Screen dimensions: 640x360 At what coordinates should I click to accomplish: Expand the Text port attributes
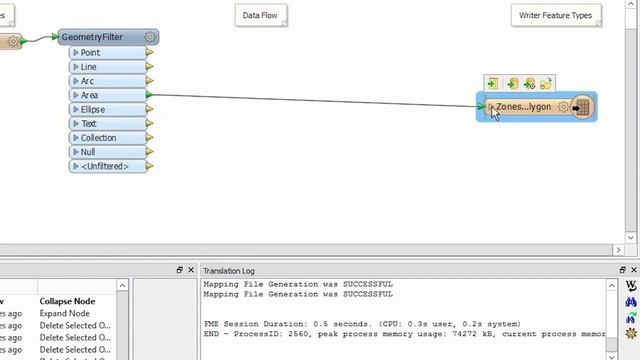click(76, 123)
